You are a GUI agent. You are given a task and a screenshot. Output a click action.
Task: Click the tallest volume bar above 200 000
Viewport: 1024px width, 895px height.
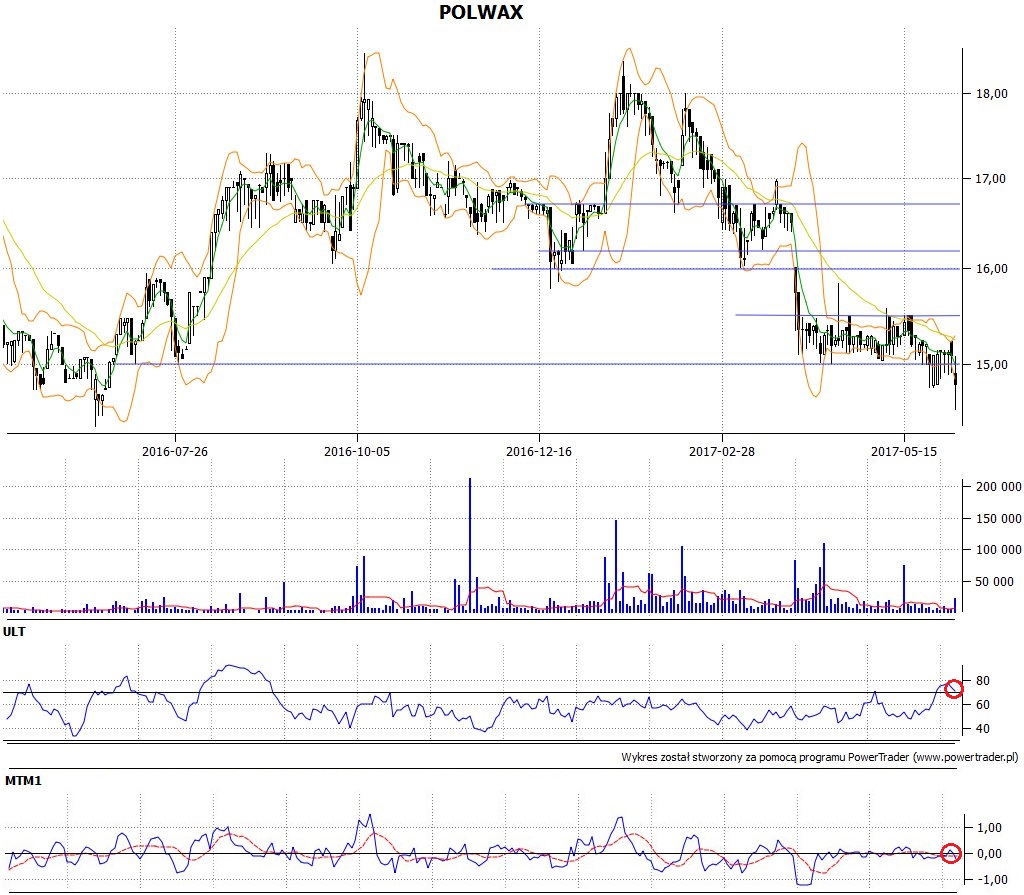click(470, 545)
